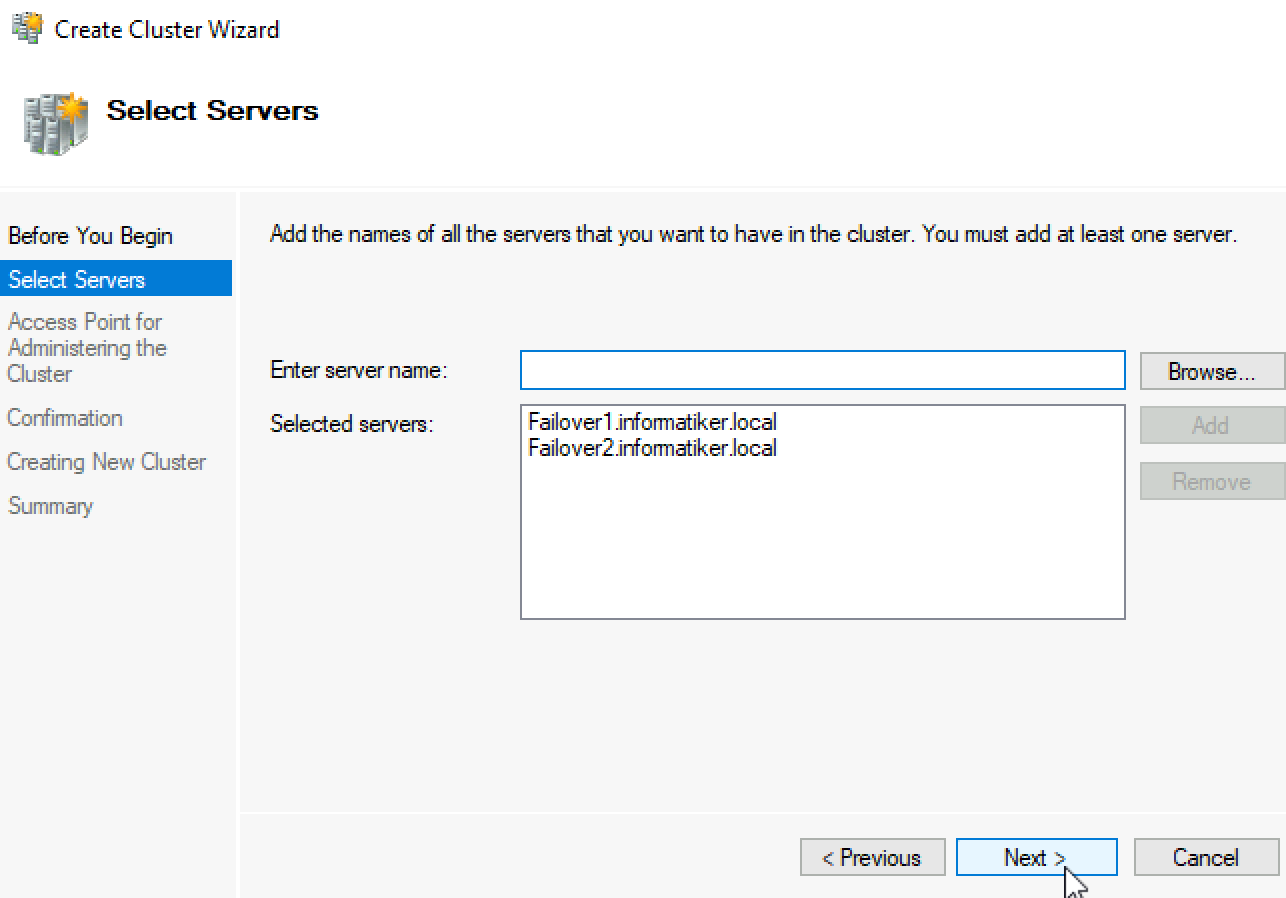1286x898 pixels.
Task: Click the Create Cluster Wizard title bar icon
Action: pyautogui.click(x=27, y=28)
